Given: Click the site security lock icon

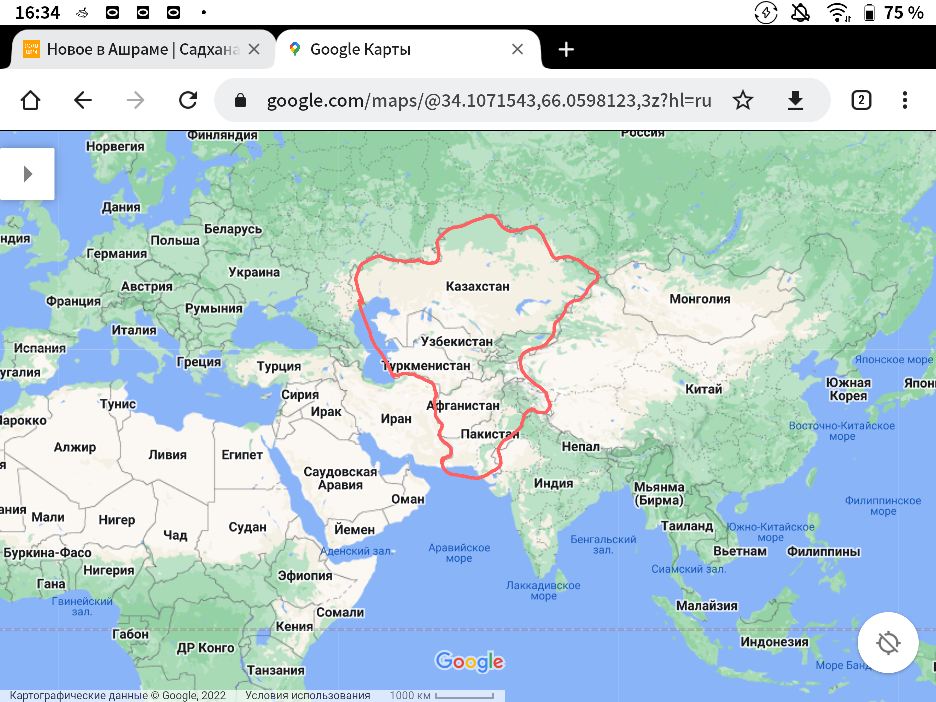Looking at the screenshot, I should [240, 100].
